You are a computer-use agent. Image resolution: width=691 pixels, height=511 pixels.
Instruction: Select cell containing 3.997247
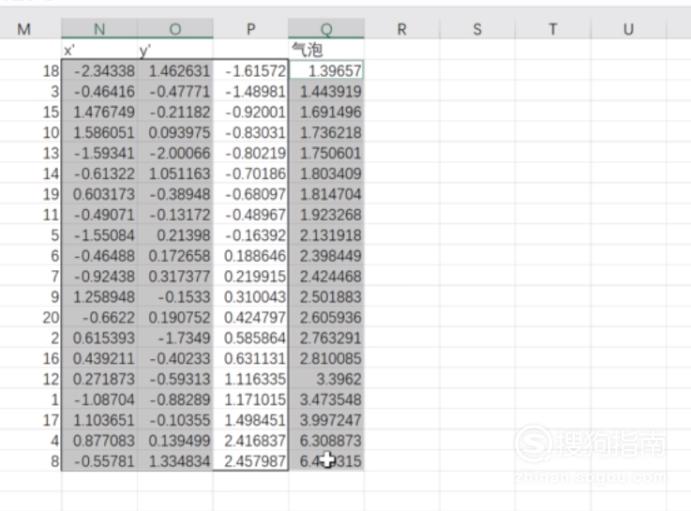click(x=327, y=420)
